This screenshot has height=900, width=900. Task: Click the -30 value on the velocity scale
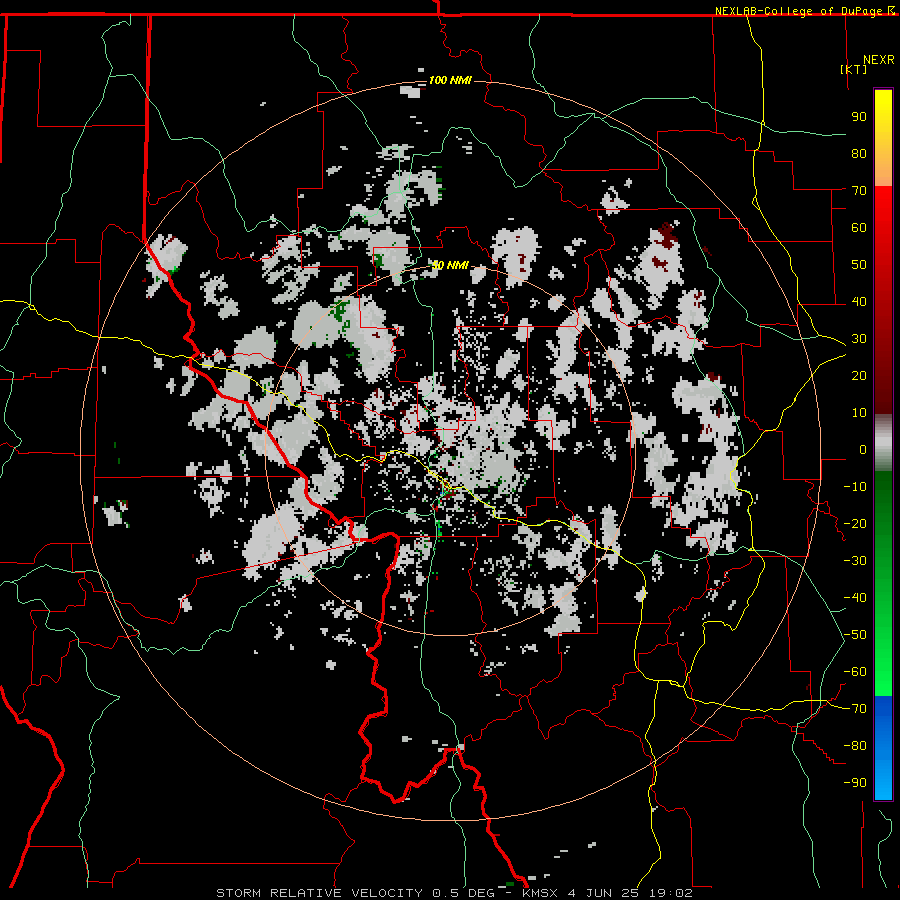tap(855, 561)
